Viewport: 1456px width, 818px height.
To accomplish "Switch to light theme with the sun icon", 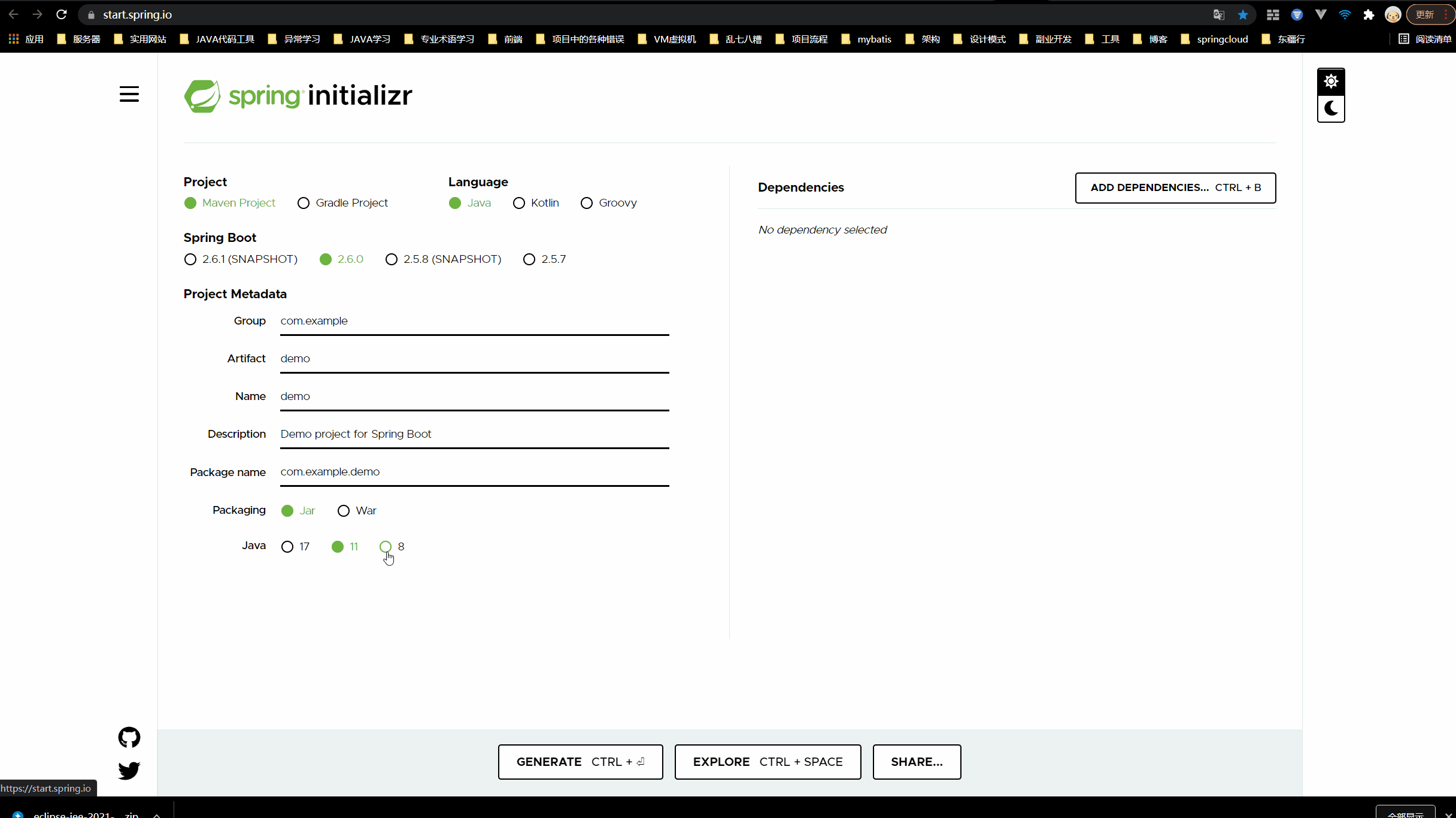I will [x=1331, y=81].
